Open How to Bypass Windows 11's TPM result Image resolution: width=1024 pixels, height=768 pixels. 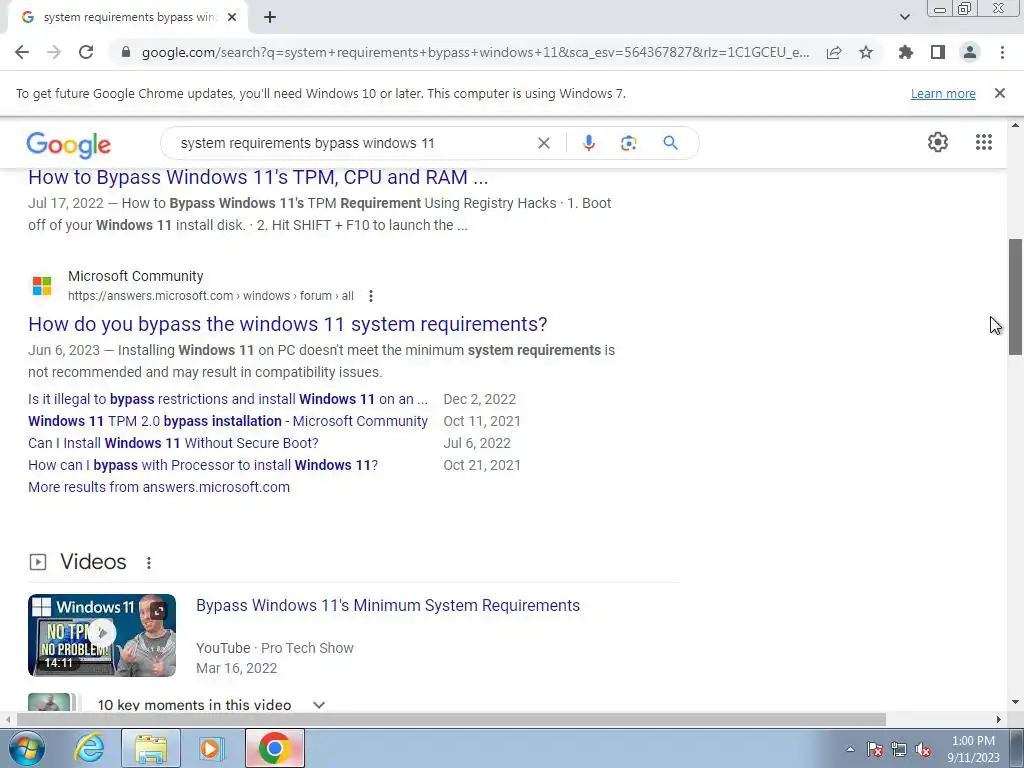(x=258, y=178)
